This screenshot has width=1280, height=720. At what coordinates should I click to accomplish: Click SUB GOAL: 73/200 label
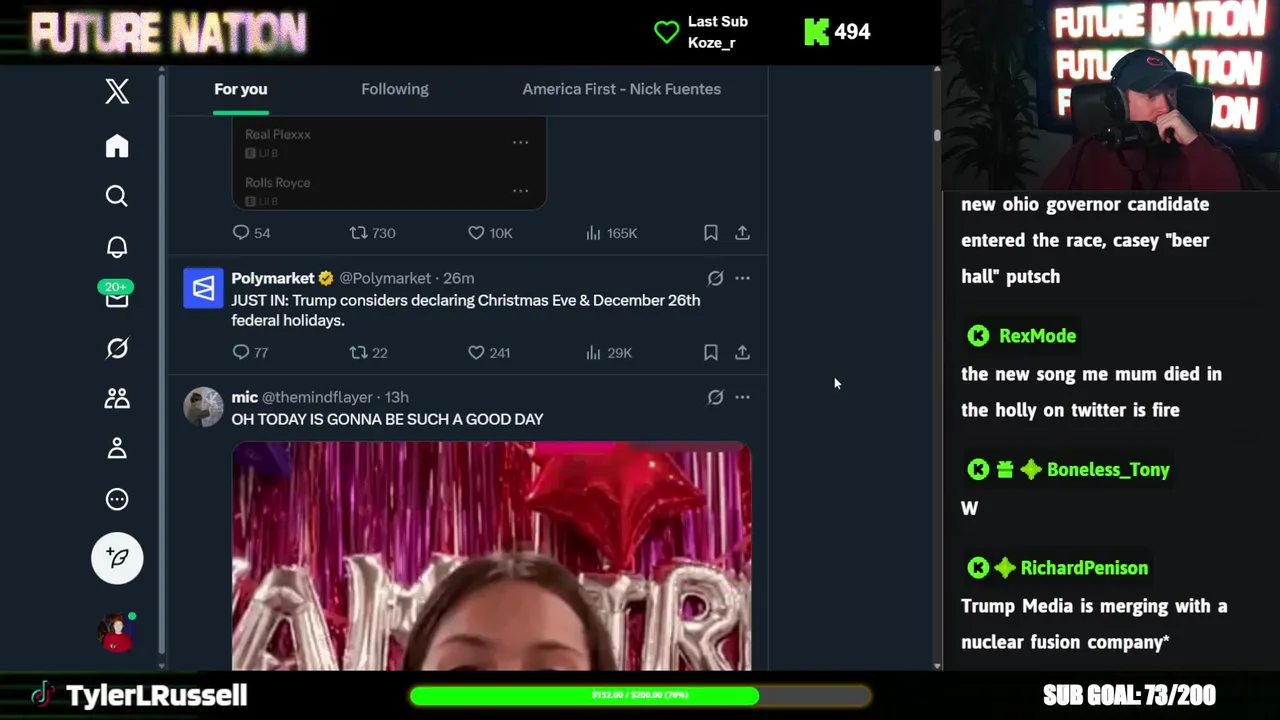point(1129,695)
